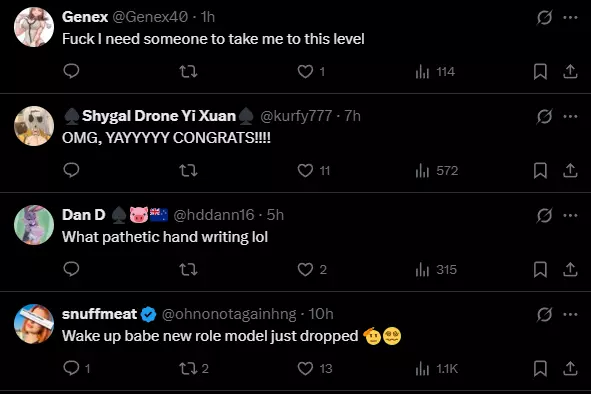
Task: View analytics showing 572 views
Action: (436, 171)
